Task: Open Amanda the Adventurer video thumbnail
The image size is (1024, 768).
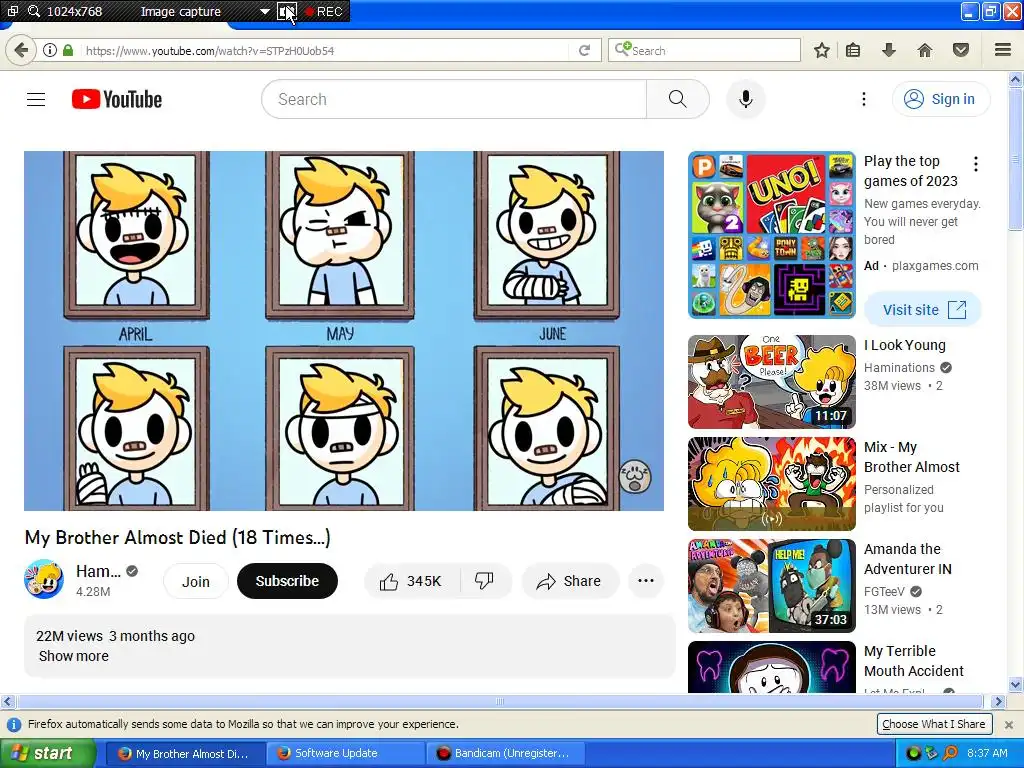Action: (772, 586)
